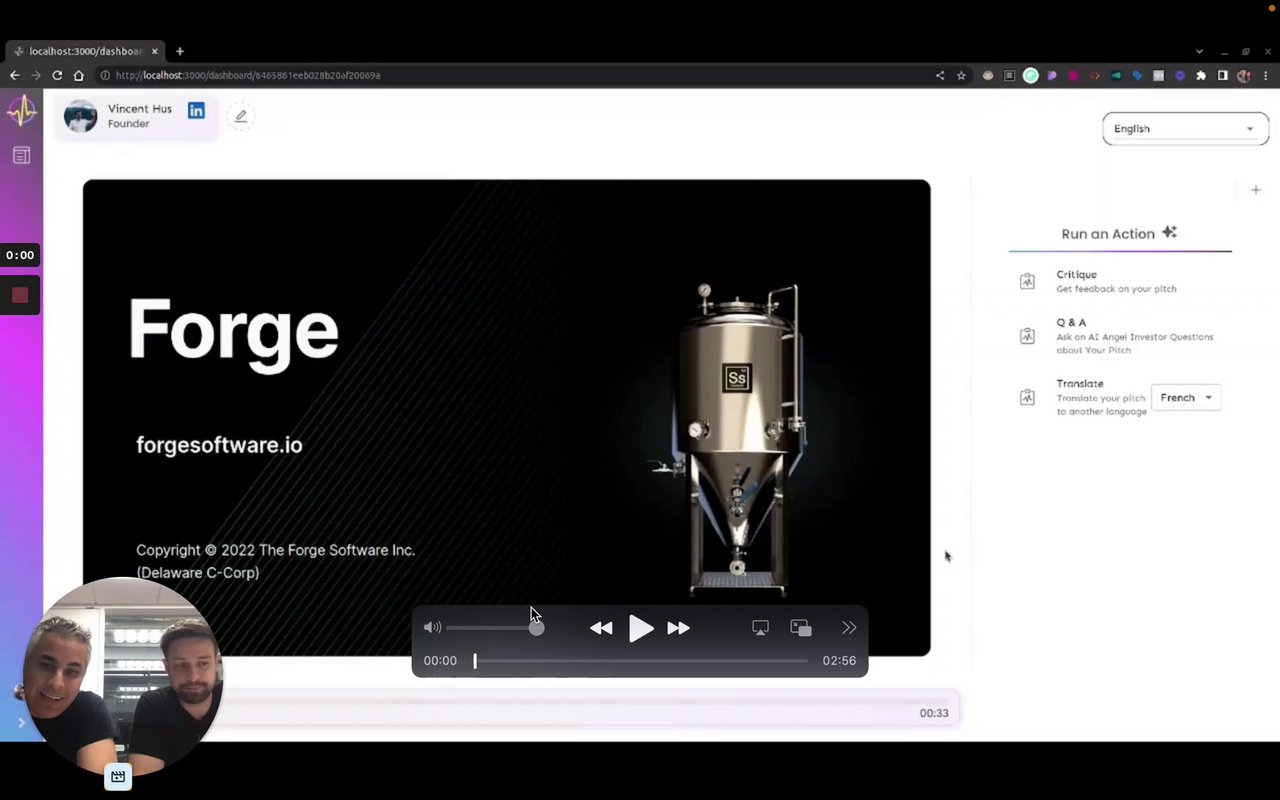The image size is (1280, 800).
Task: Click the Forge pitch video thumbnail
Action: point(506,418)
